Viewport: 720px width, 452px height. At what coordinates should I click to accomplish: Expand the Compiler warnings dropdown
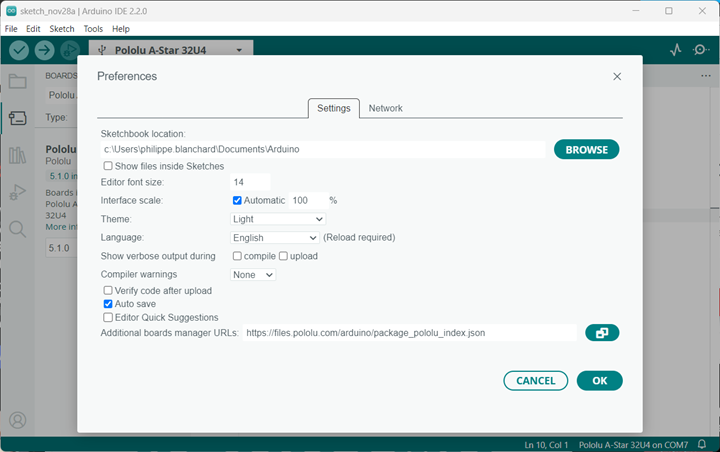pyautogui.click(x=253, y=274)
